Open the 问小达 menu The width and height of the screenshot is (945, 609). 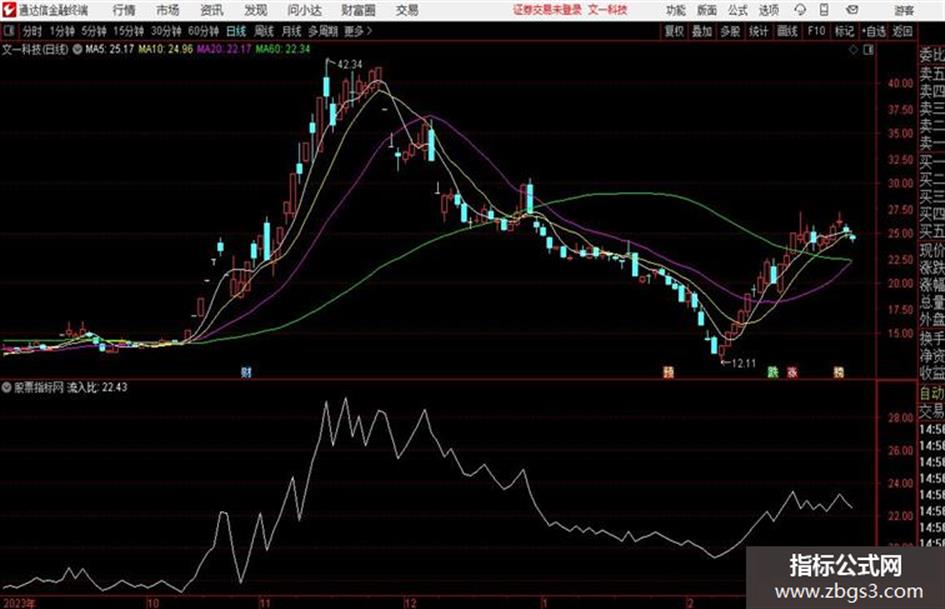tap(304, 10)
